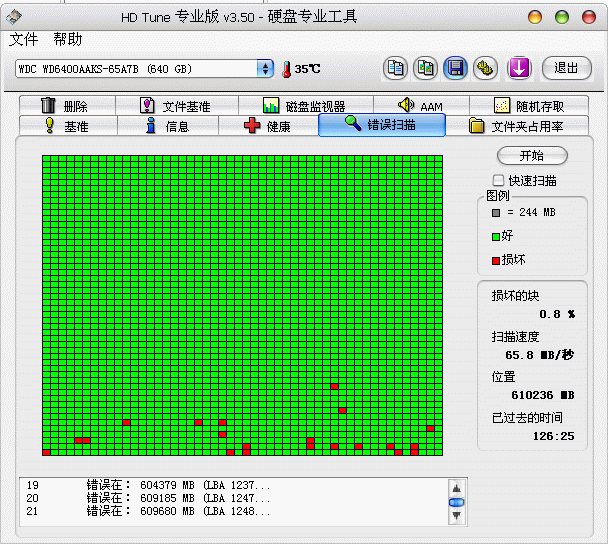The height and width of the screenshot is (544, 608).
Task: Open the 帮助 menu
Action: point(67,40)
